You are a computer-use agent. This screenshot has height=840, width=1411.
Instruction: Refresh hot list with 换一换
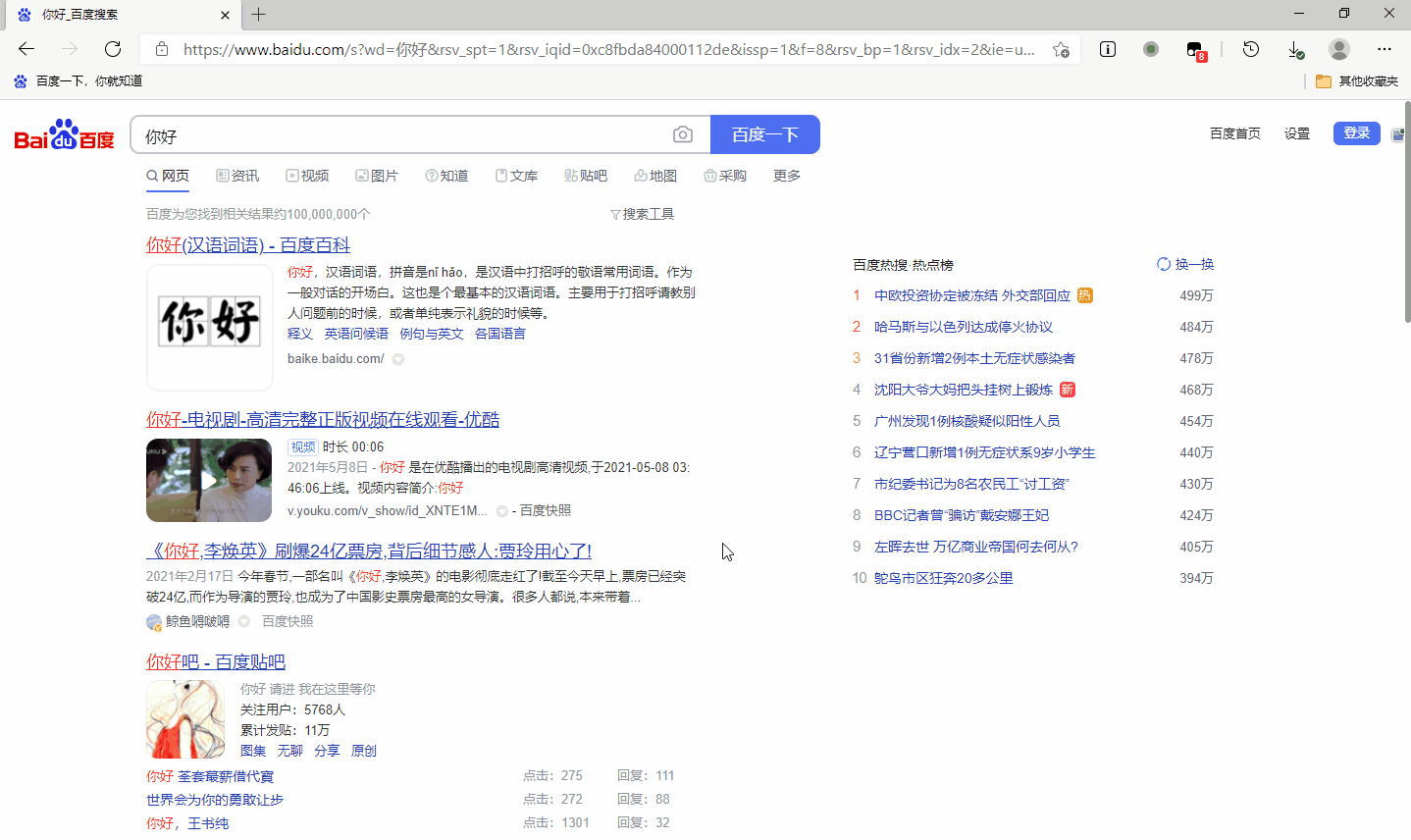tap(1185, 264)
